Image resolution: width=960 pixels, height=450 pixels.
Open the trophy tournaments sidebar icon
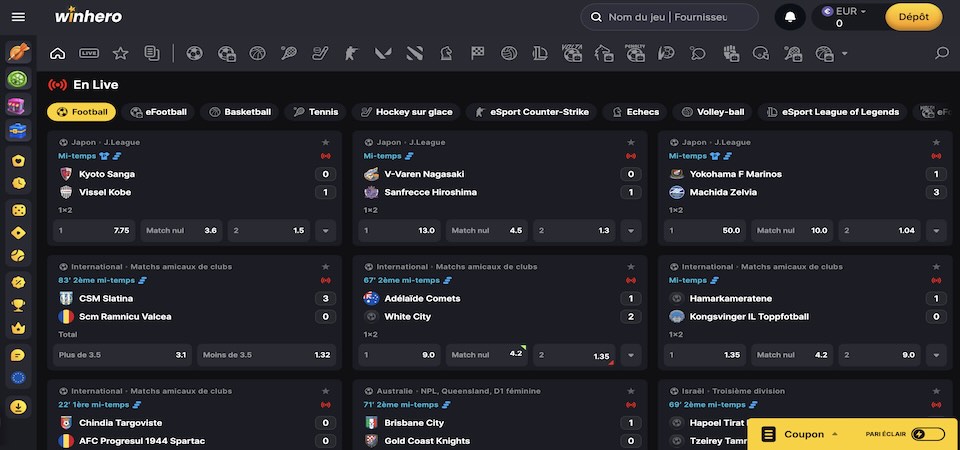point(18,305)
